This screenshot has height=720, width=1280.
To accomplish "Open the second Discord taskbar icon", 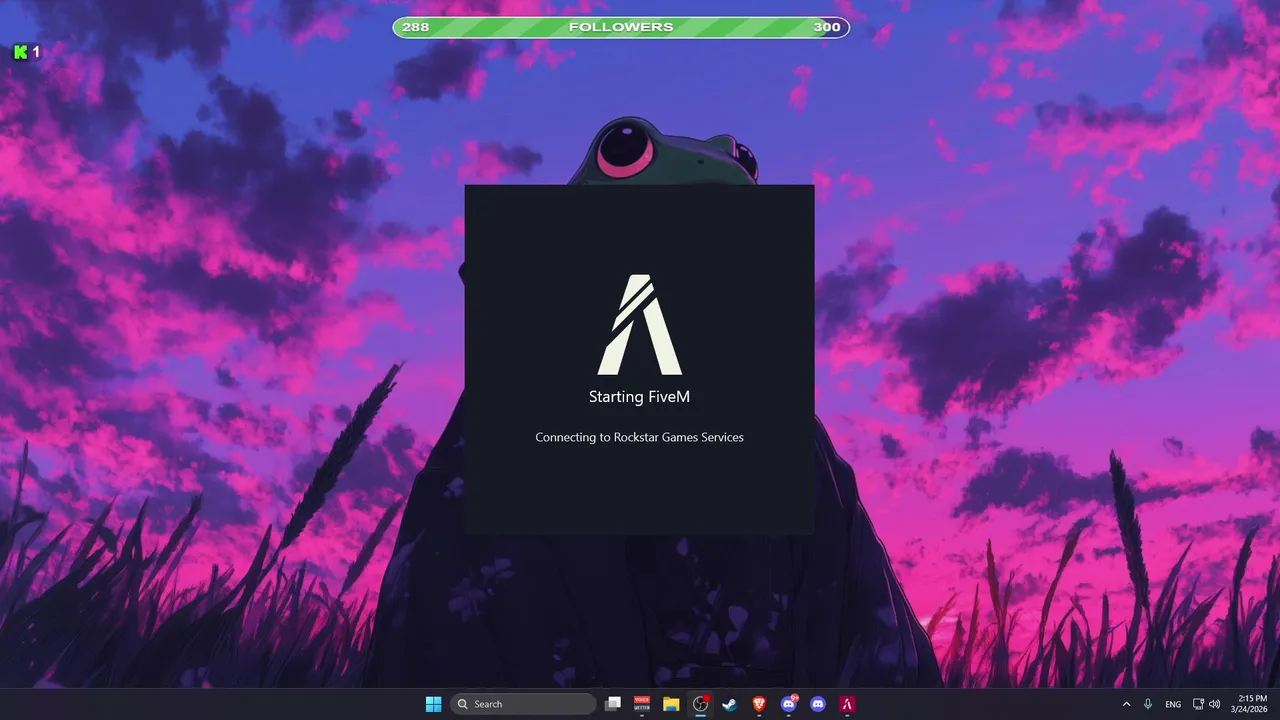I will tap(818, 704).
